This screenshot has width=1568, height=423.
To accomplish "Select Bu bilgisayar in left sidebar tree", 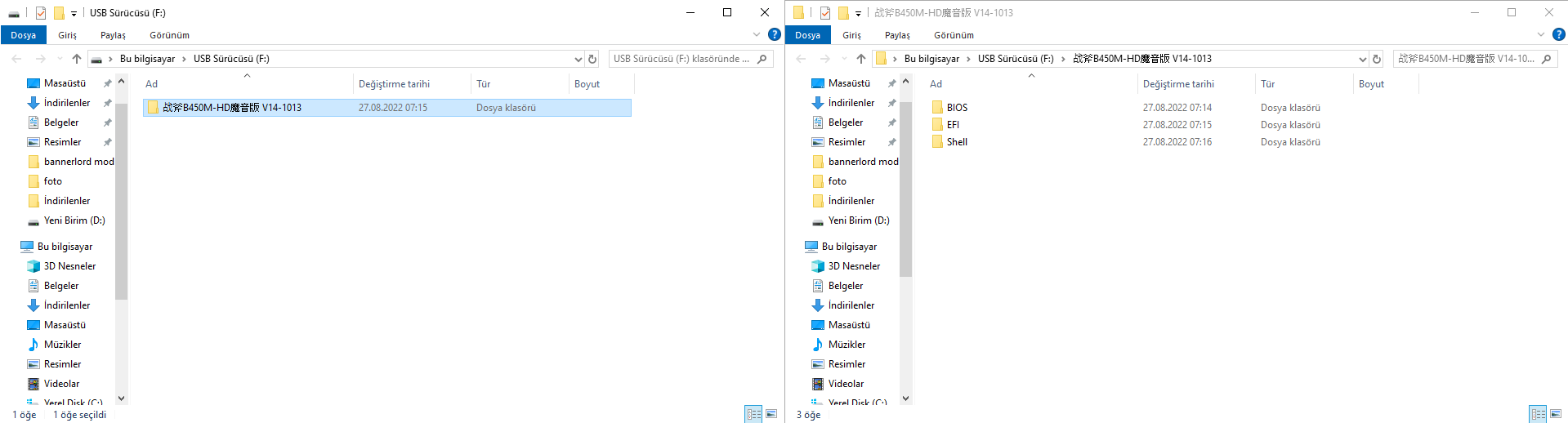I will (x=65, y=247).
